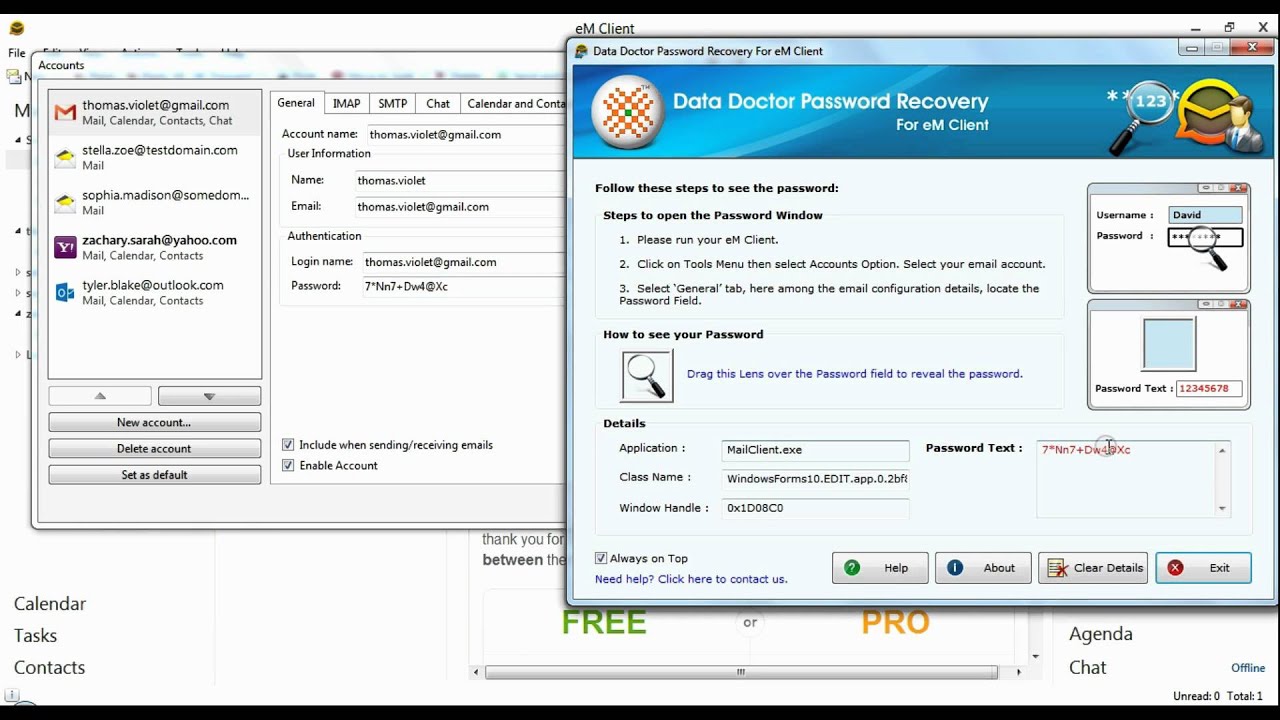Uncheck Include when sending/receiving emails
This screenshot has height=720, width=1280.
(x=288, y=445)
